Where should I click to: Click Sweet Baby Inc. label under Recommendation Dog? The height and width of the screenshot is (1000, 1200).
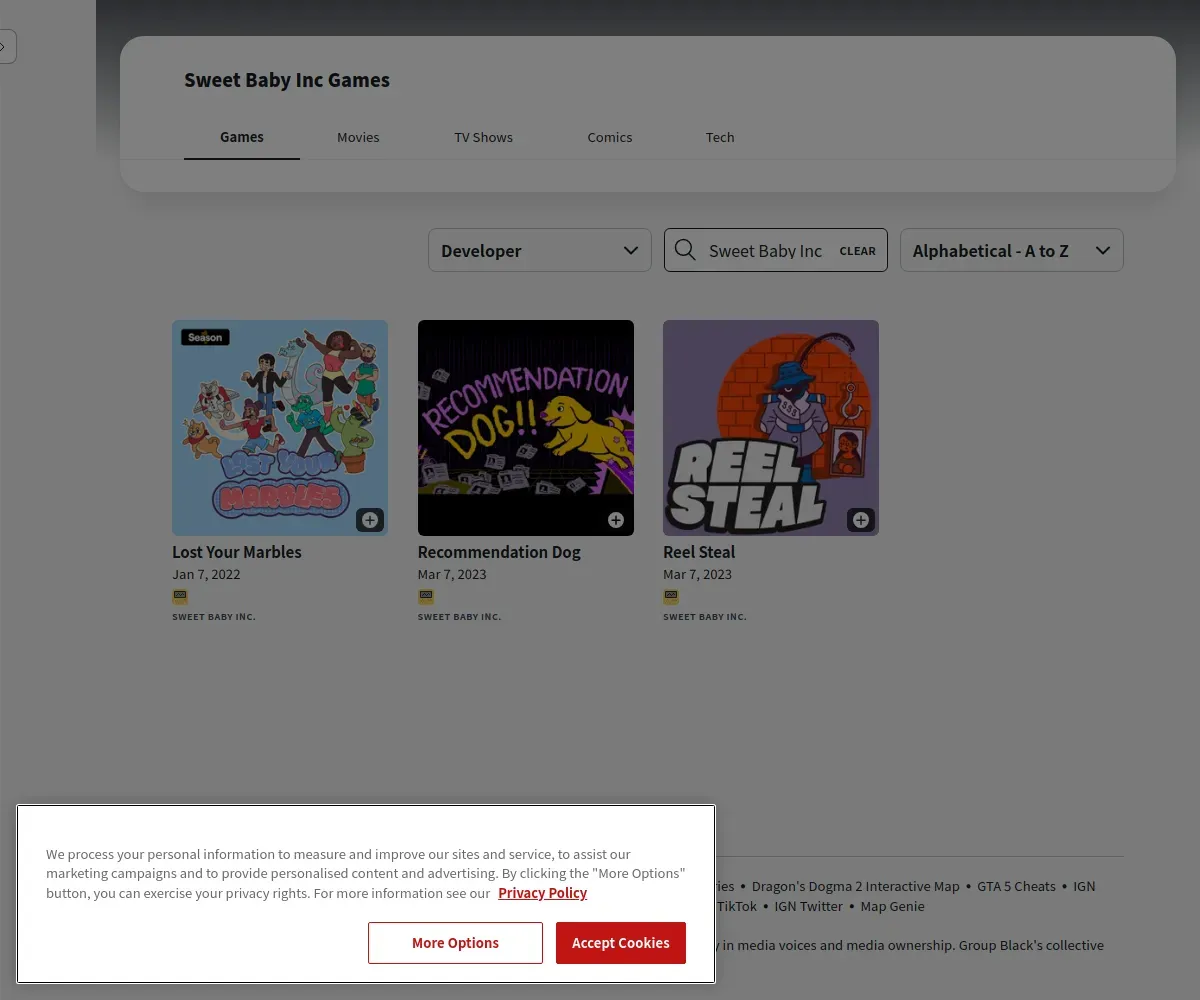pyautogui.click(x=460, y=617)
